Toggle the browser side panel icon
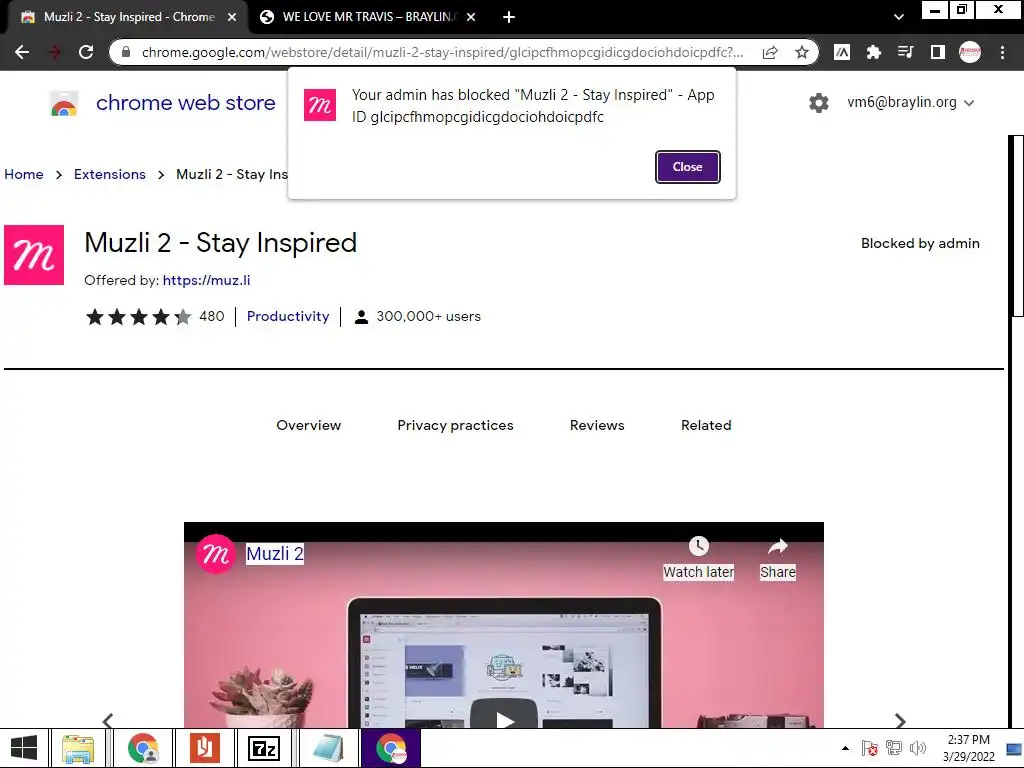The width and height of the screenshot is (1024, 768). (938, 52)
